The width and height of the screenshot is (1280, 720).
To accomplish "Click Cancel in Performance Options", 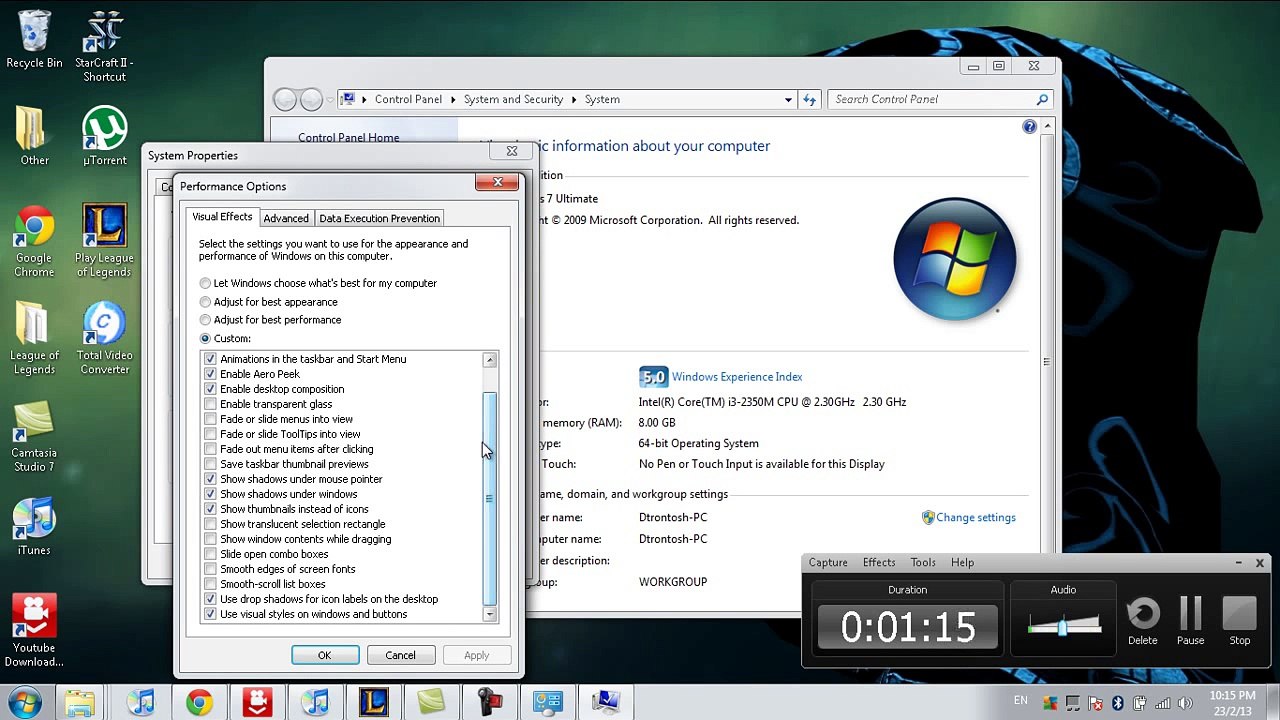I will pos(400,655).
